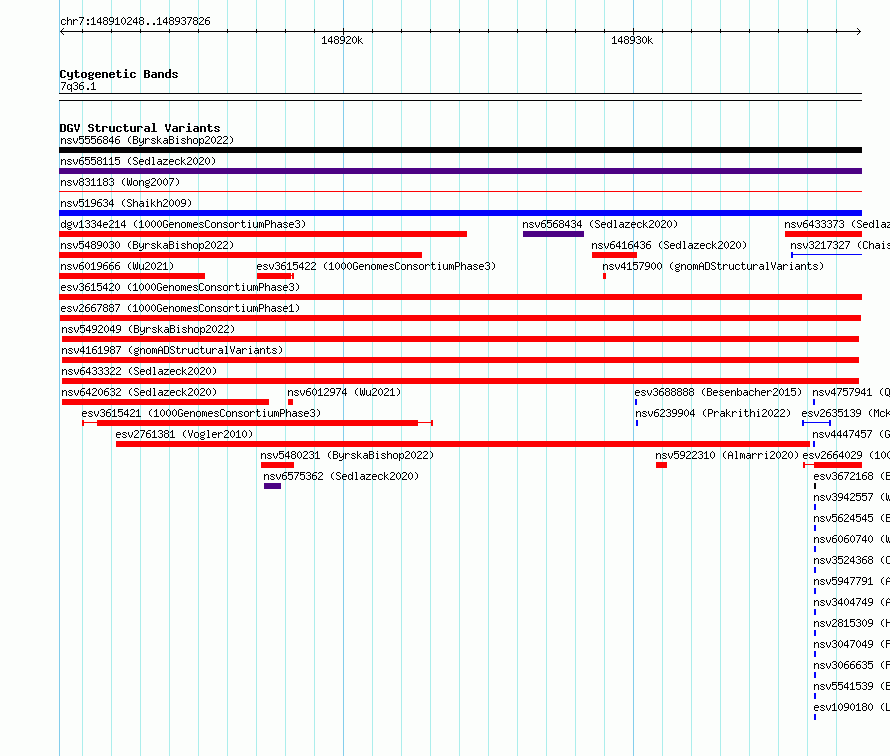Click esv2761381 (Vogler2010) label
Screen dimensions: 890x756
point(184,434)
